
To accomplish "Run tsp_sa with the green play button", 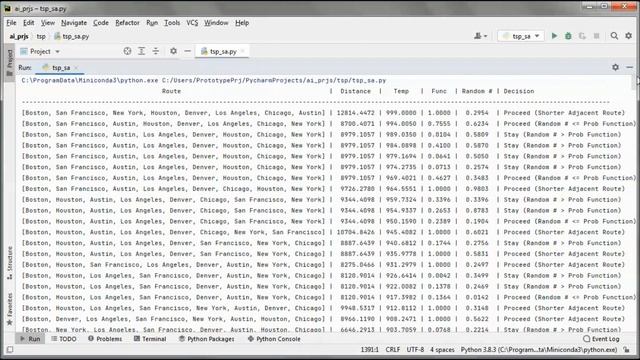I will pyautogui.click(x=554, y=36).
